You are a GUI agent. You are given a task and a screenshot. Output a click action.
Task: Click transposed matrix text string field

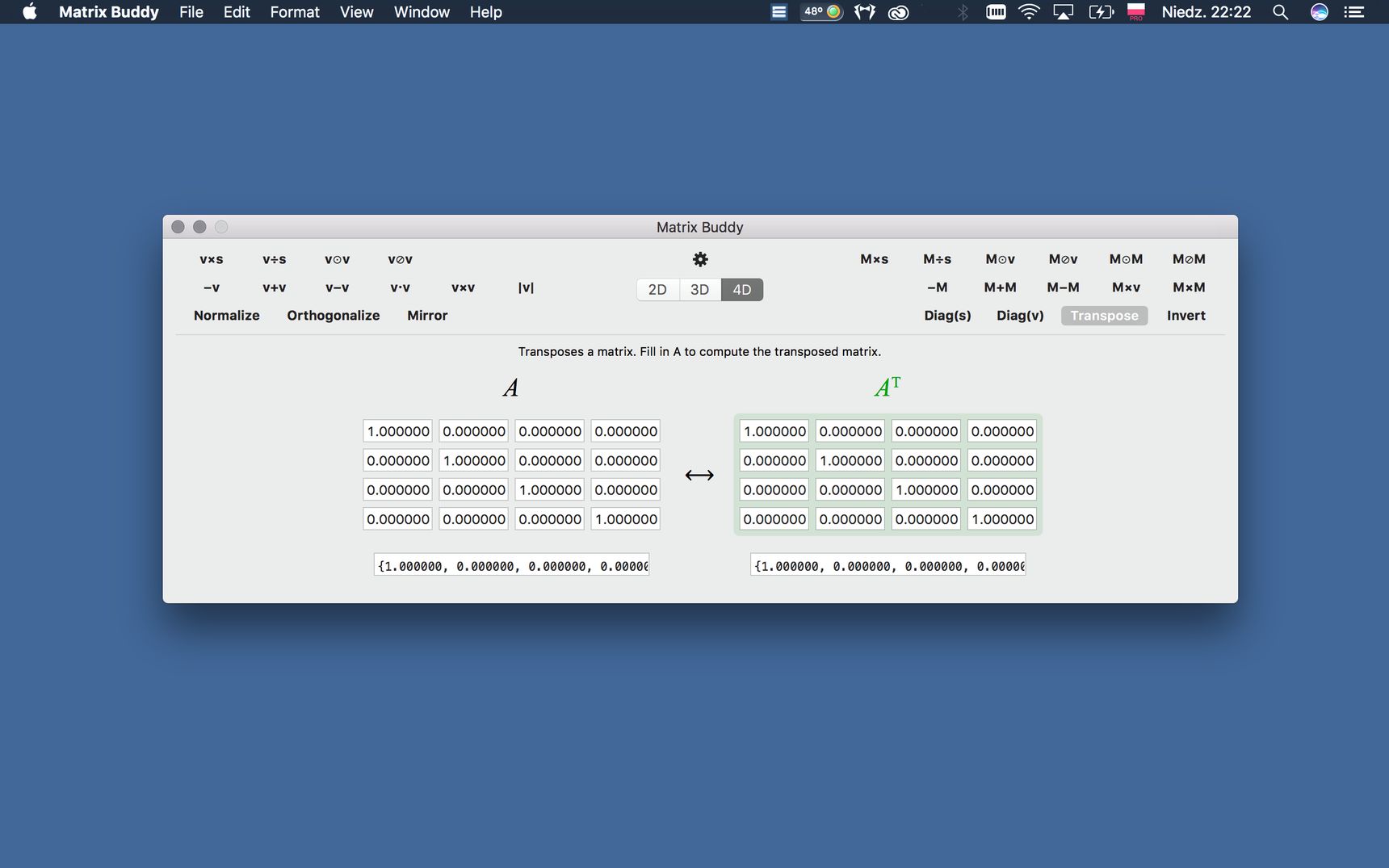coord(888,565)
